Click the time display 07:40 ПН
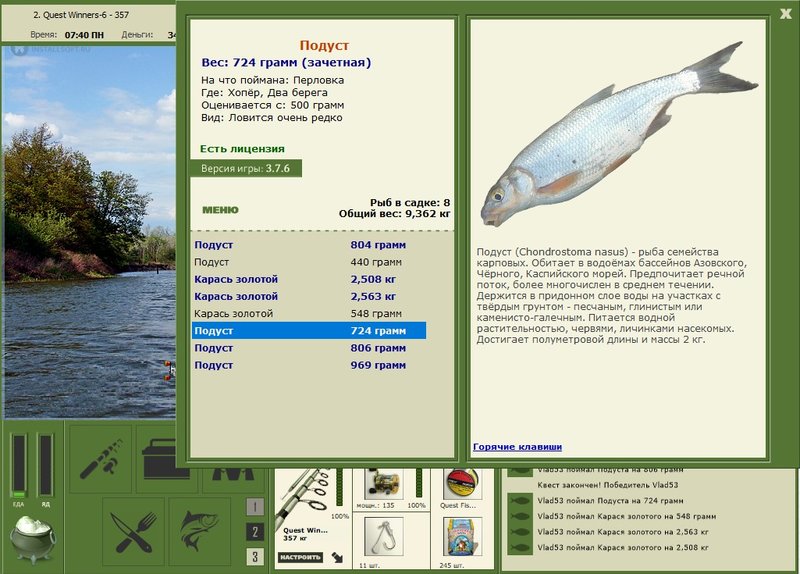The width and height of the screenshot is (800, 574). (84, 35)
